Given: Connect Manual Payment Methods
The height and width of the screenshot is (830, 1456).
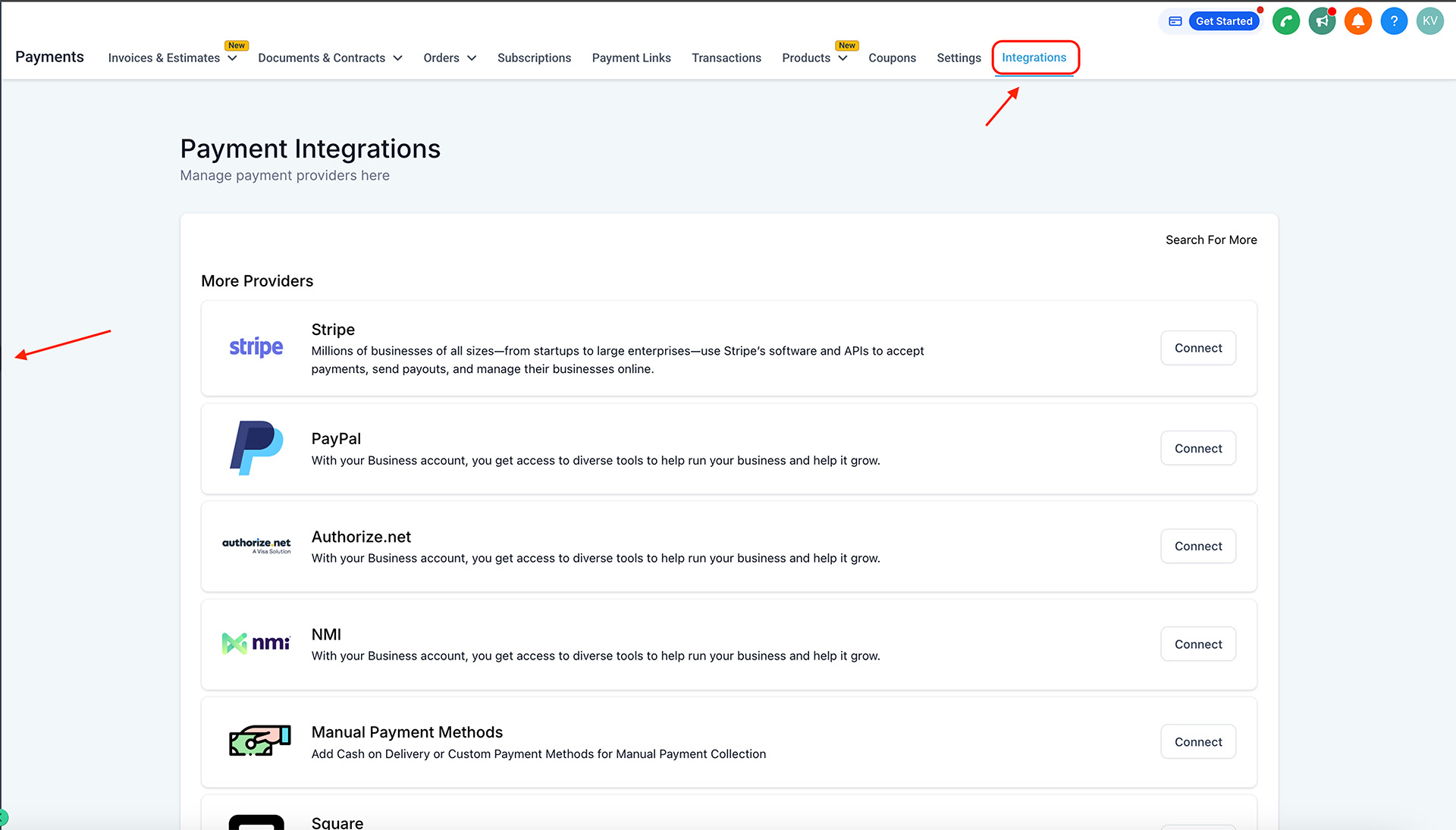Looking at the screenshot, I should coord(1198,741).
